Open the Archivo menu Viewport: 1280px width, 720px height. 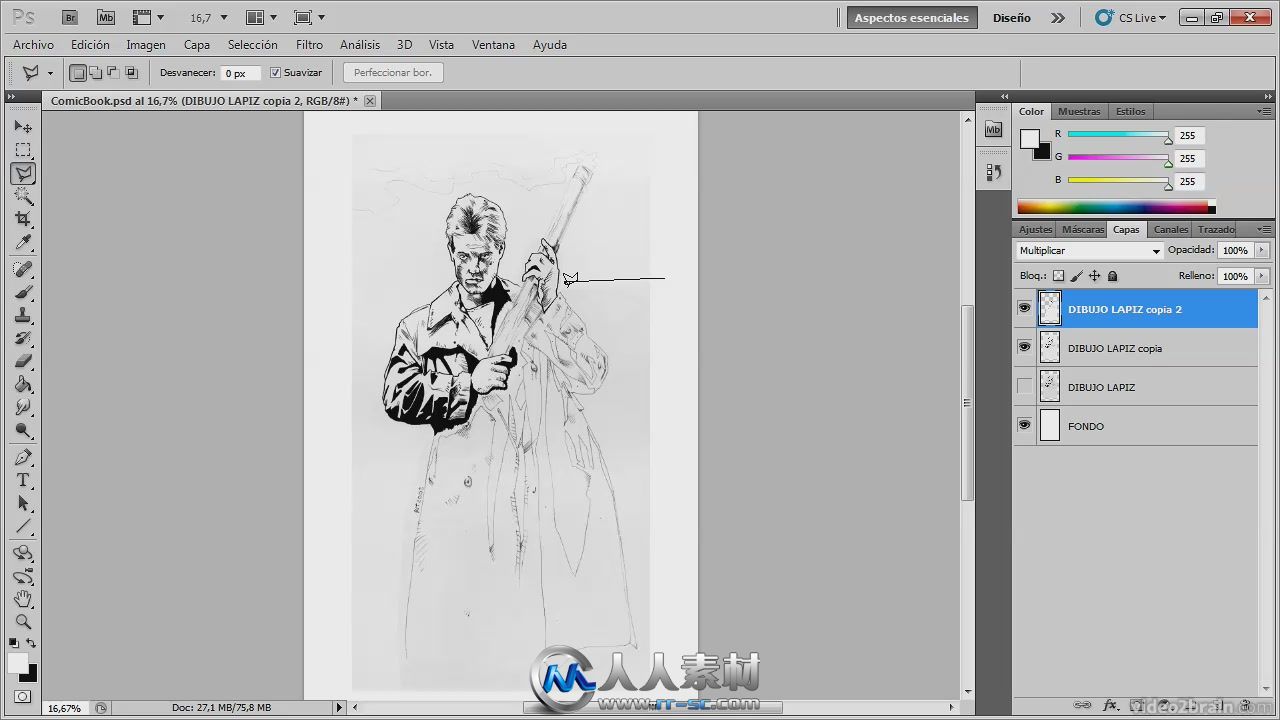click(x=33, y=45)
